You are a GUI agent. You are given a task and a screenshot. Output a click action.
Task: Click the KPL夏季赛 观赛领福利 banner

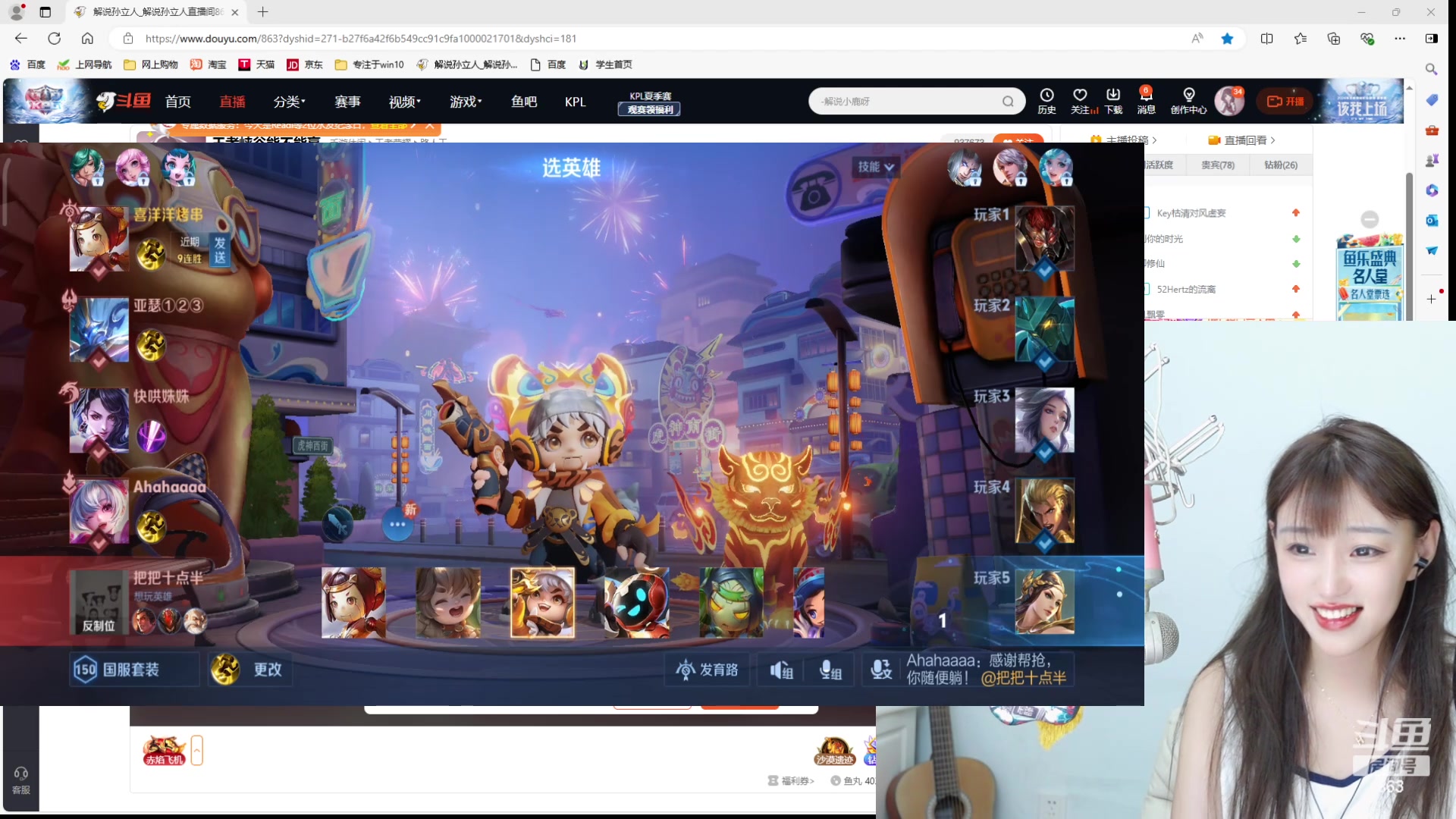(650, 102)
